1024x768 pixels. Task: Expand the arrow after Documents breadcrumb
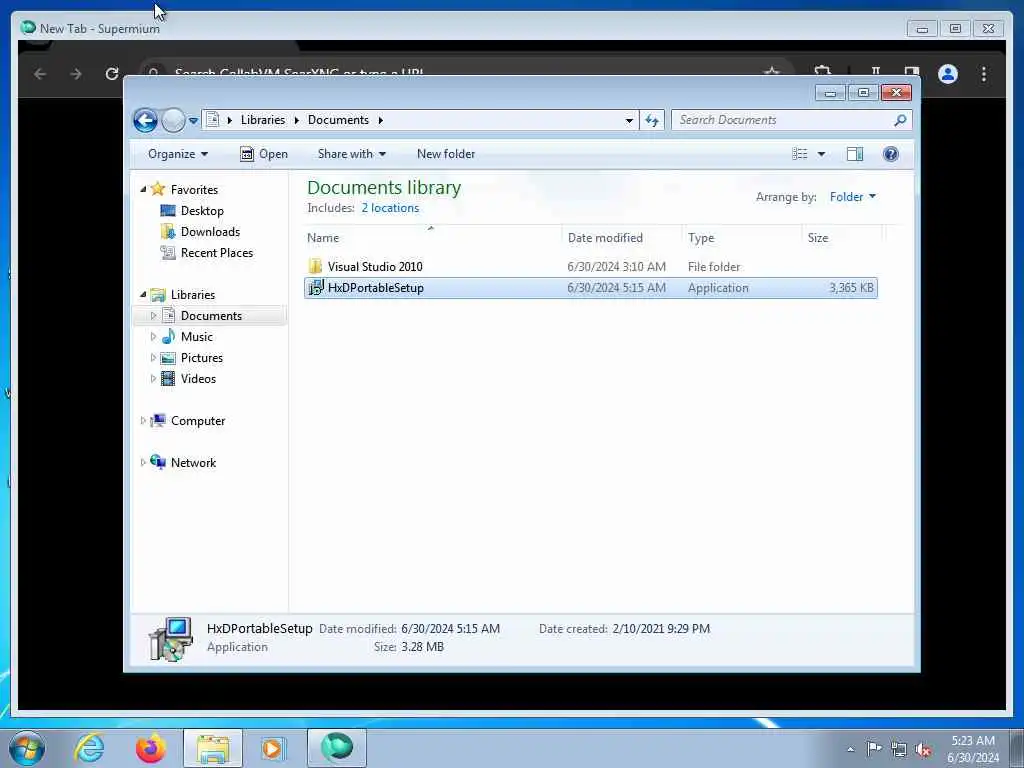click(380, 120)
